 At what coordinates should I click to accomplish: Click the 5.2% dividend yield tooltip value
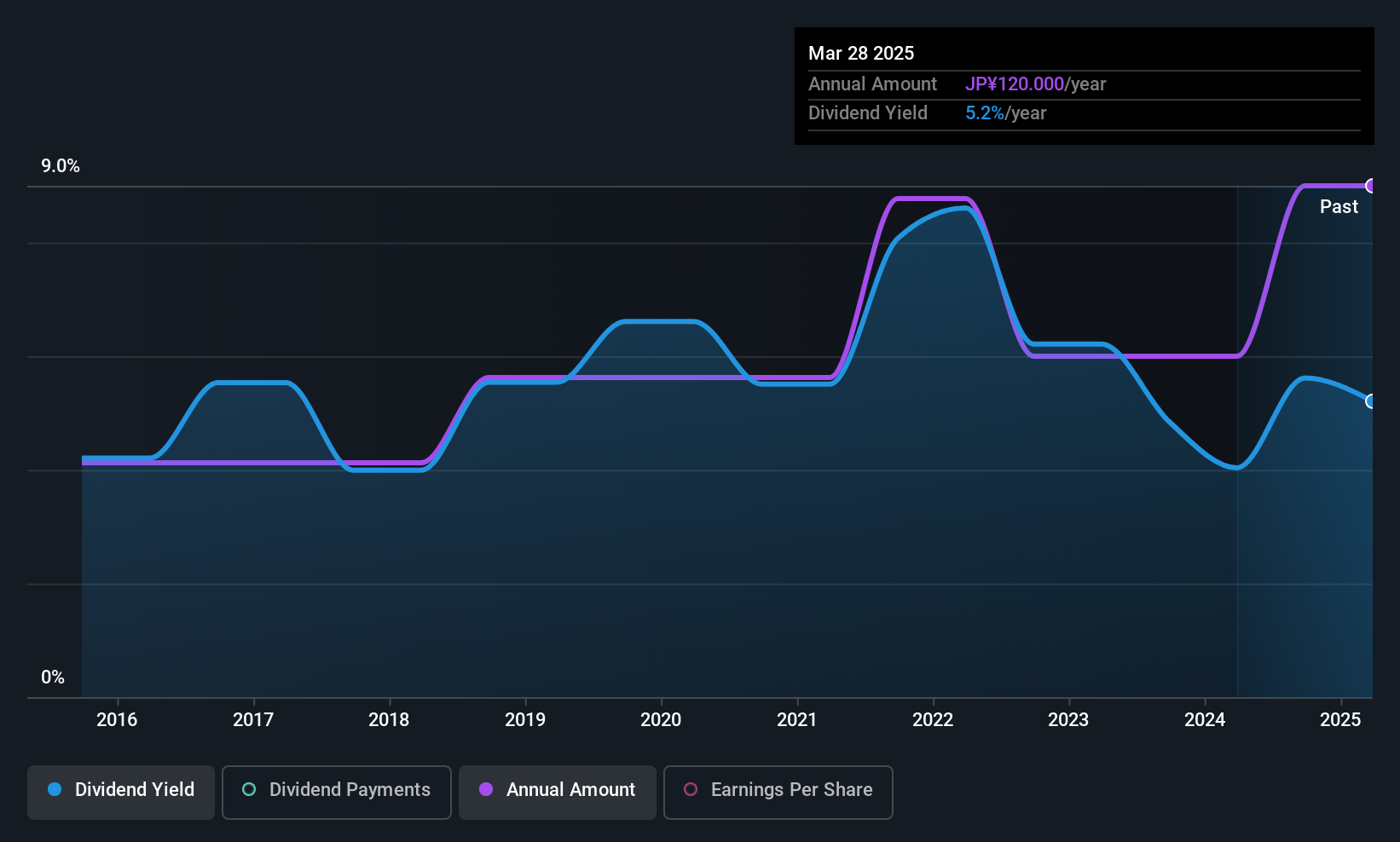coord(985,113)
